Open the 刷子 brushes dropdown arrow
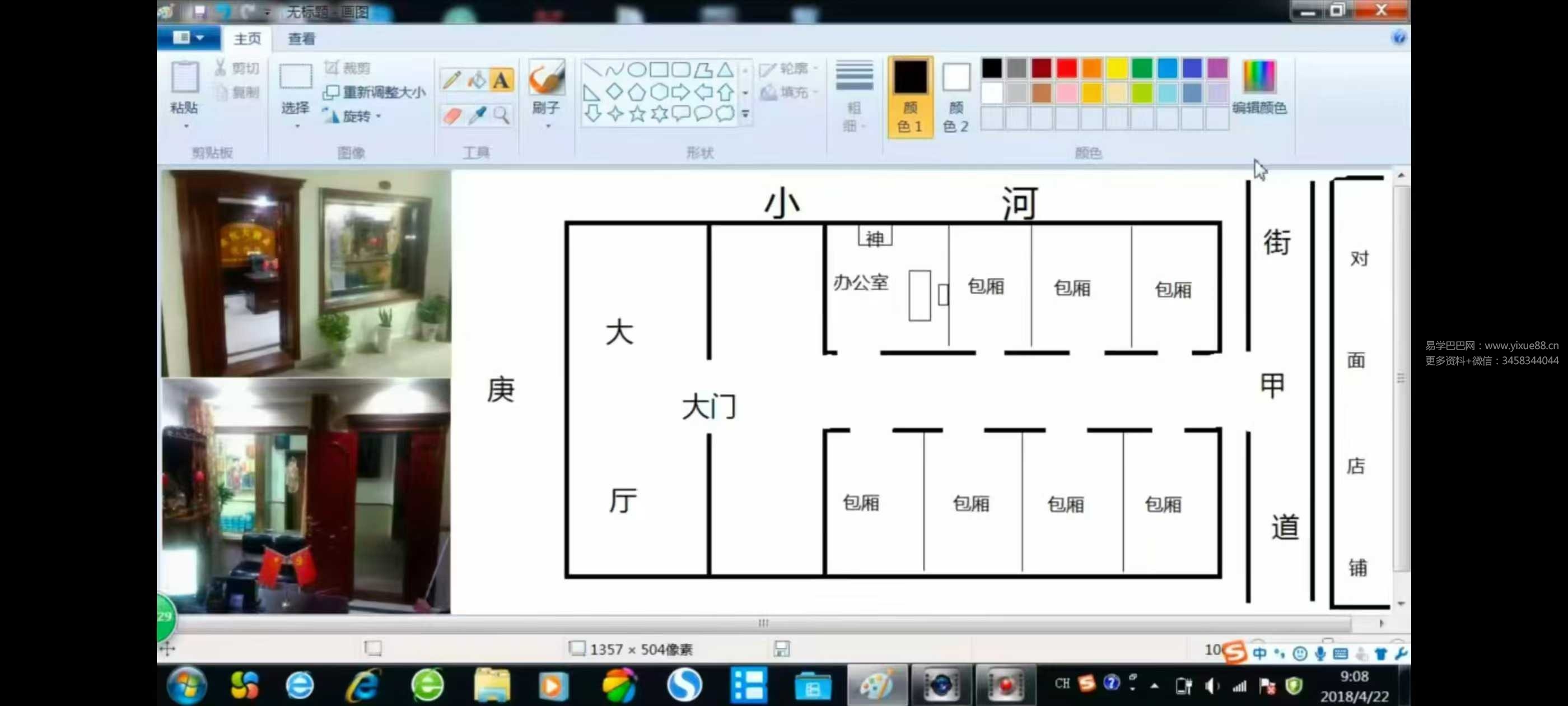This screenshot has width=1568, height=706. pyautogui.click(x=548, y=126)
